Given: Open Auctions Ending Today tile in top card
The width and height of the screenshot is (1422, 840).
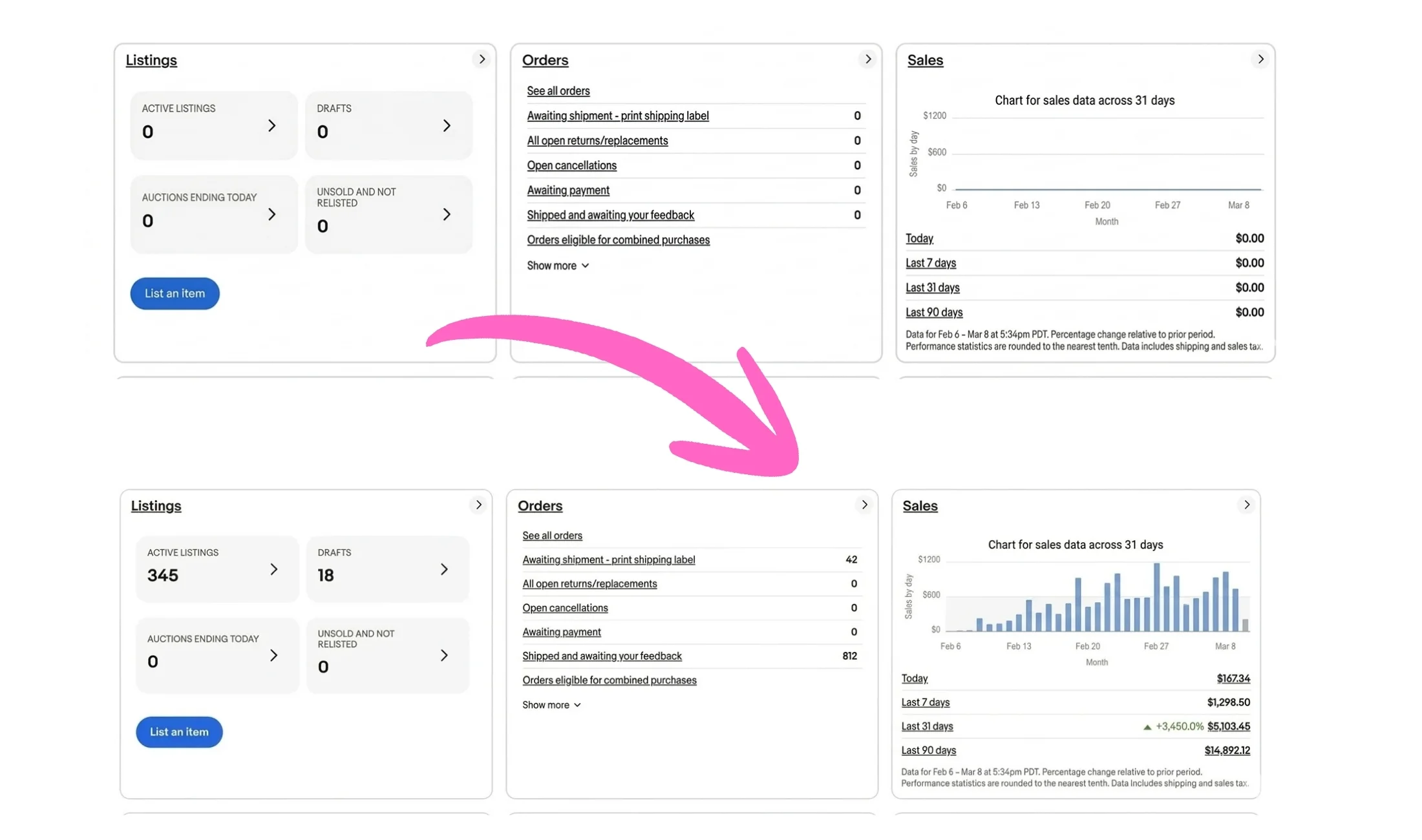Looking at the screenshot, I should [213, 215].
